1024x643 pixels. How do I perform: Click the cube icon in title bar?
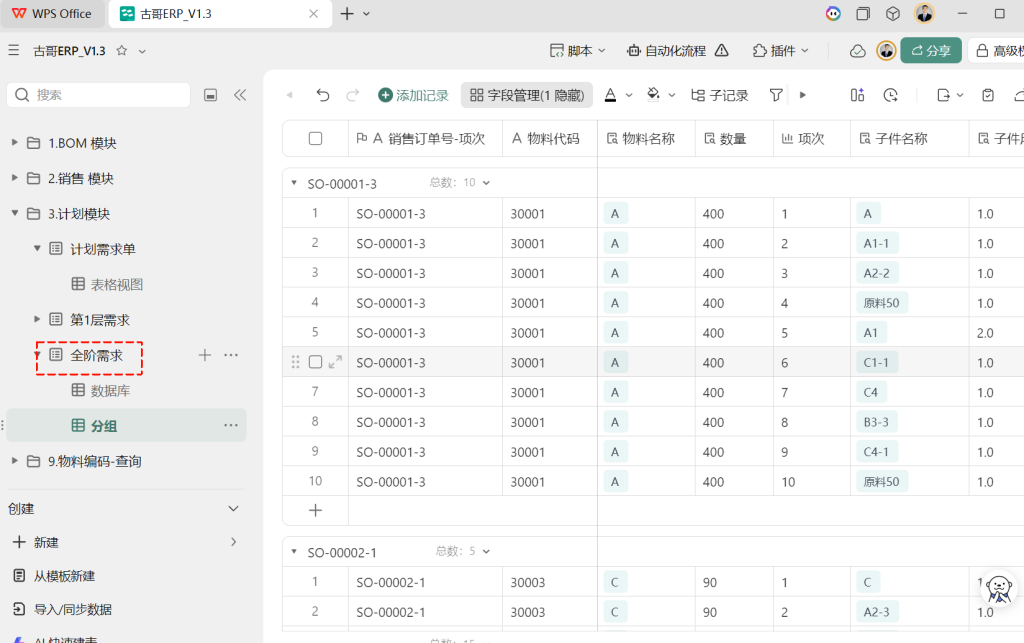(x=893, y=13)
